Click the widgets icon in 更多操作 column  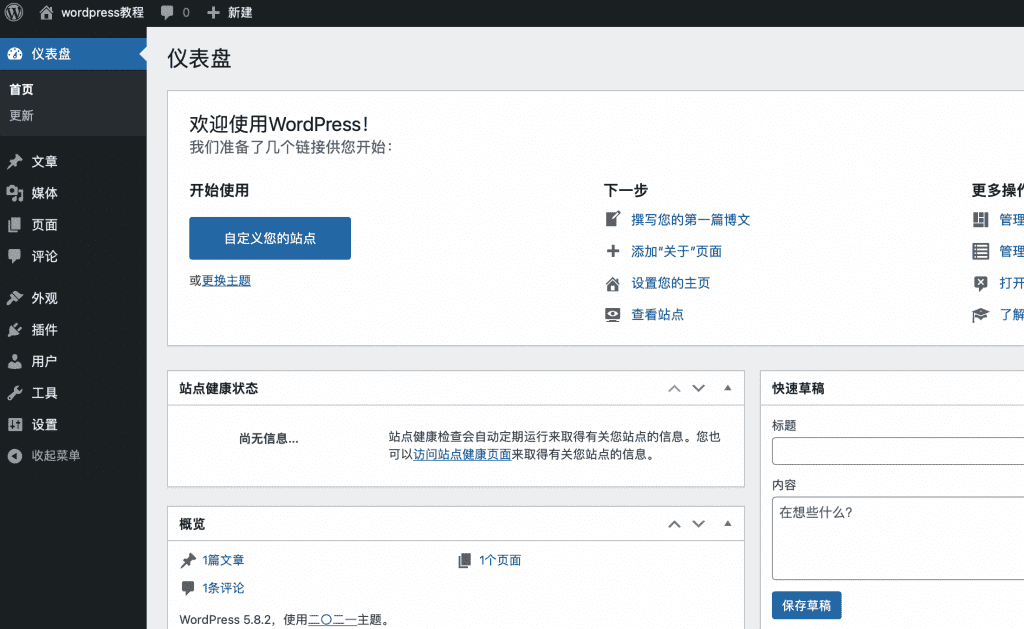point(980,219)
